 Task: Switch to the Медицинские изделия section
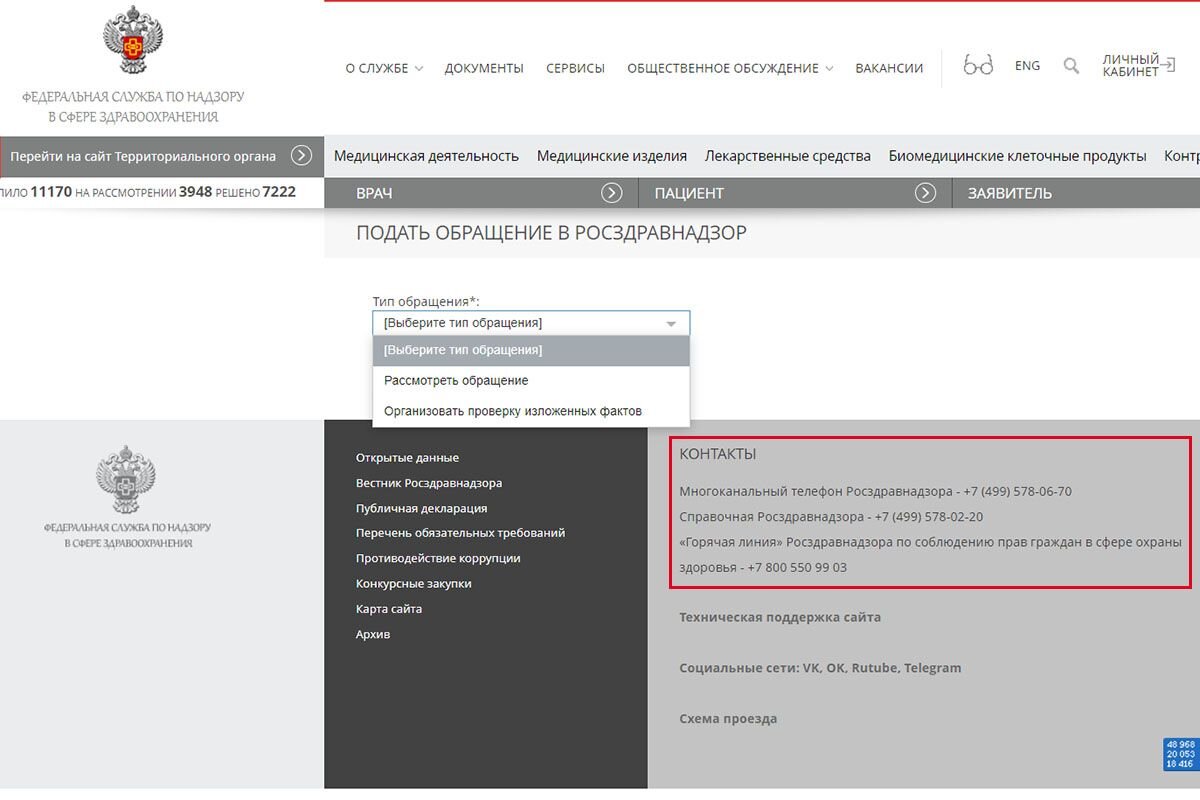click(x=612, y=155)
